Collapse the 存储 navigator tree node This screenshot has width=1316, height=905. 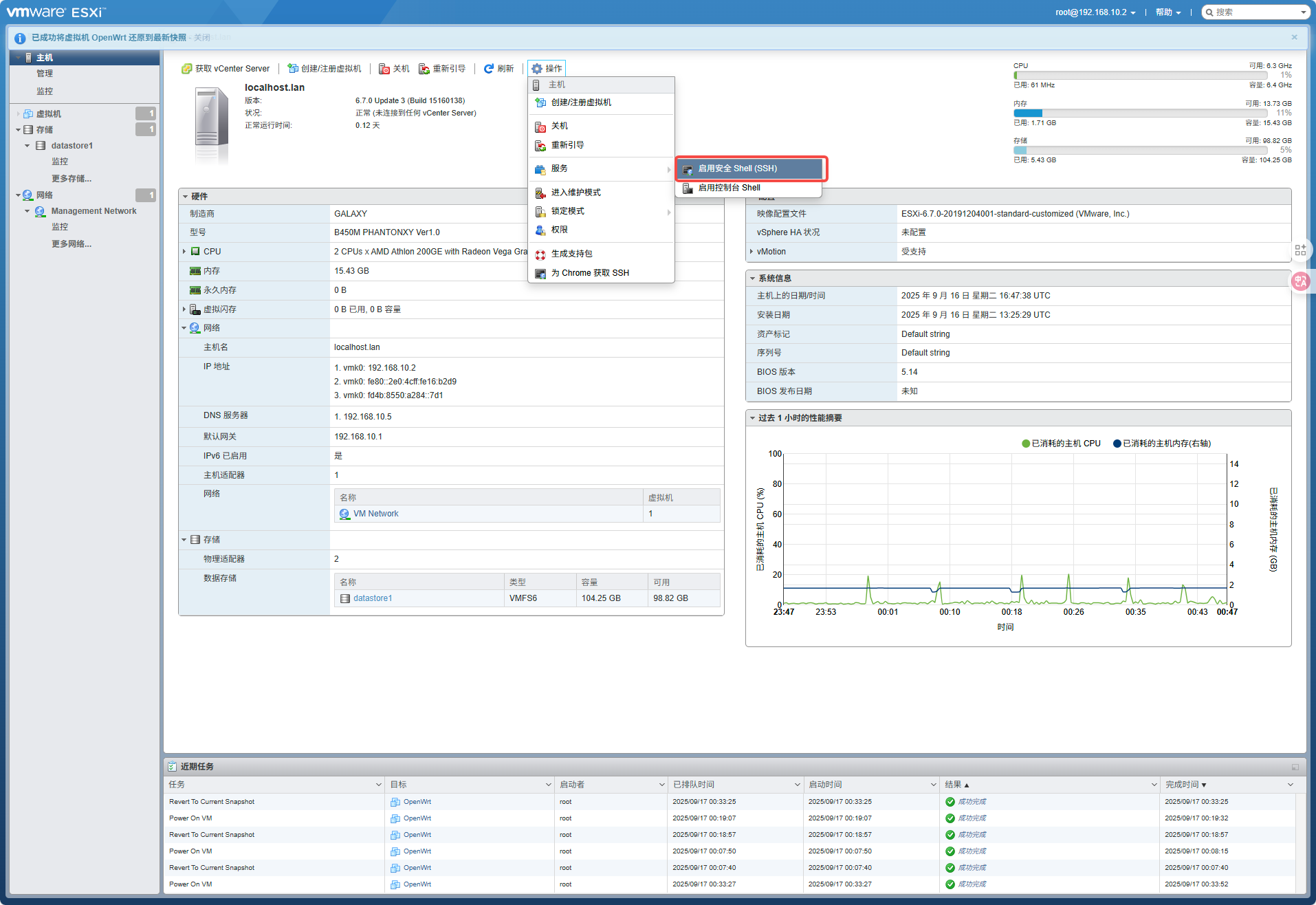tap(19, 130)
